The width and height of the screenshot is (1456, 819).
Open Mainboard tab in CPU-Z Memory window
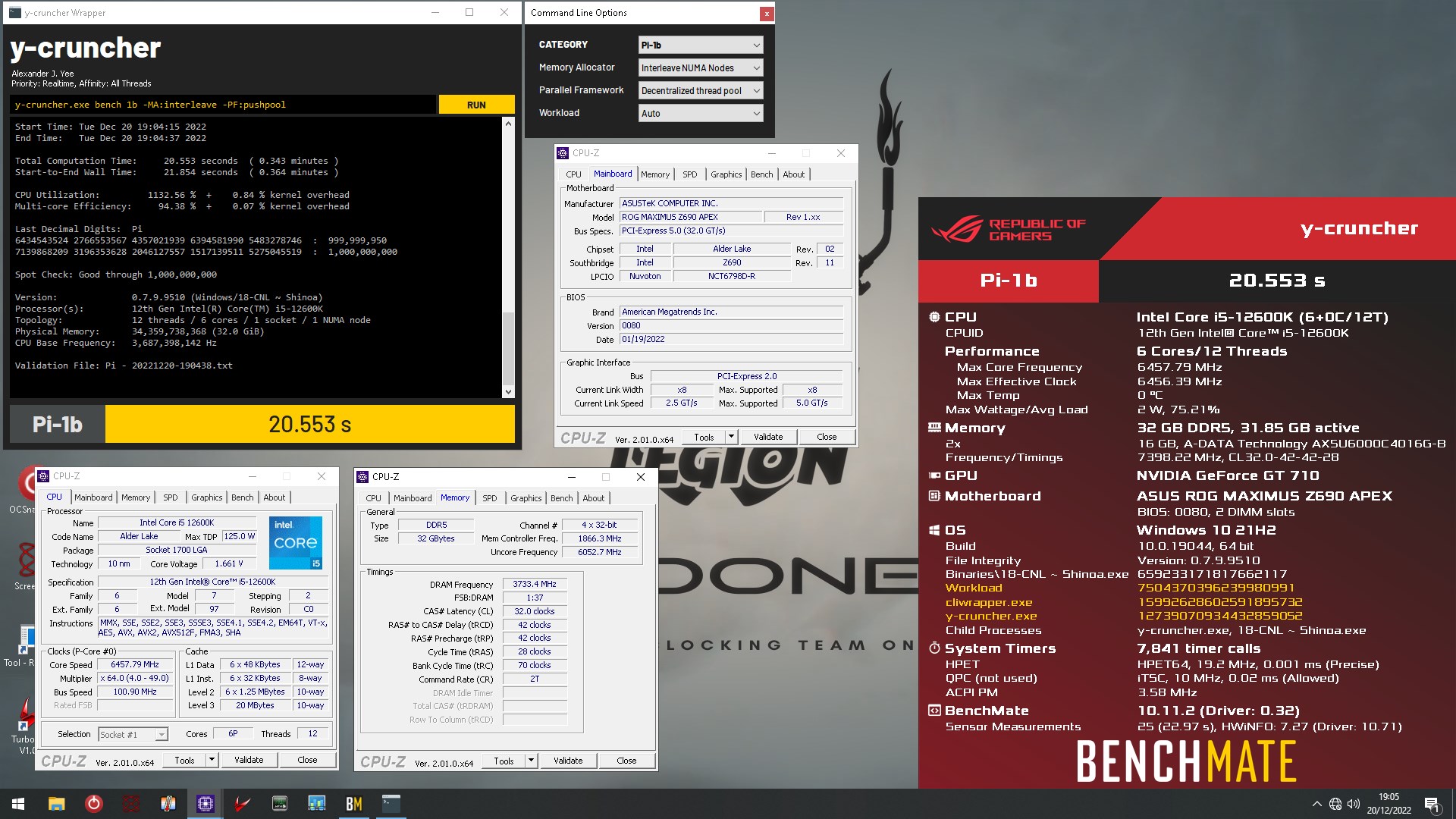tap(413, 498)
